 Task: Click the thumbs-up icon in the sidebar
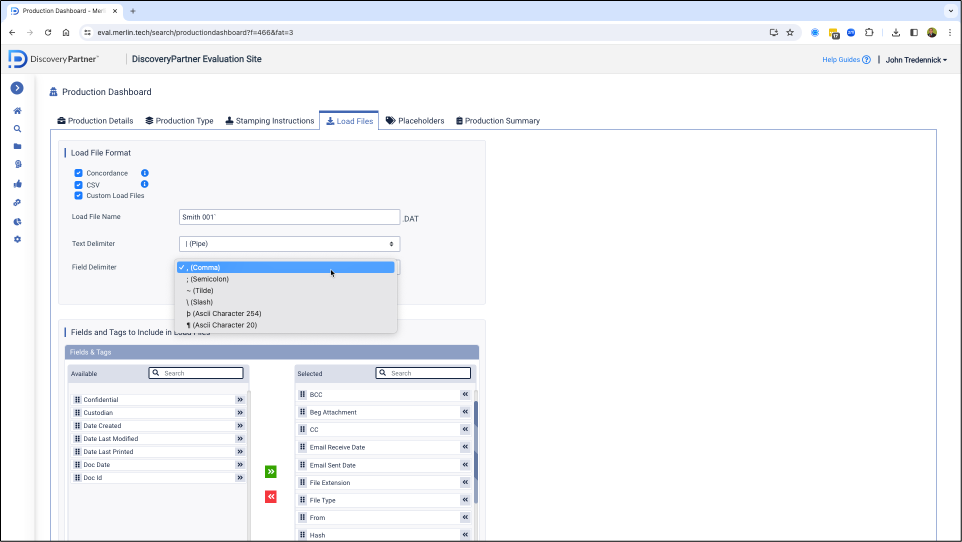tap(17, 184)
